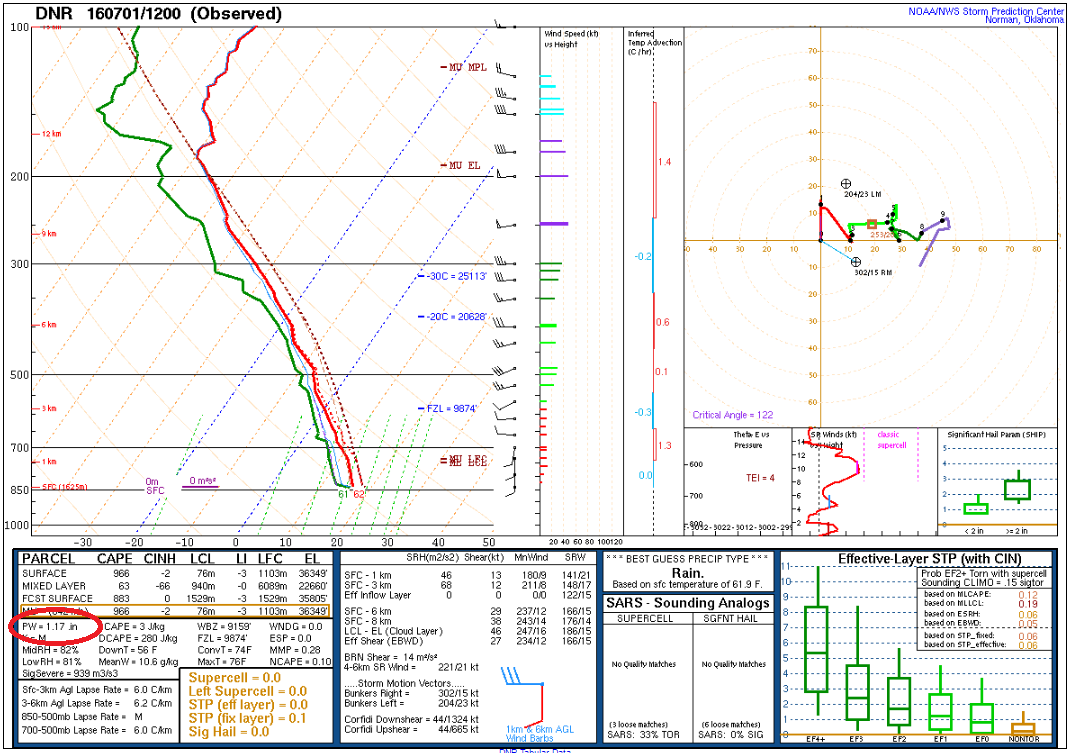The image size is (1073, 753).
Task: Click the Effective-Layer STP (with CIN) title
Action: pos(915,559)
